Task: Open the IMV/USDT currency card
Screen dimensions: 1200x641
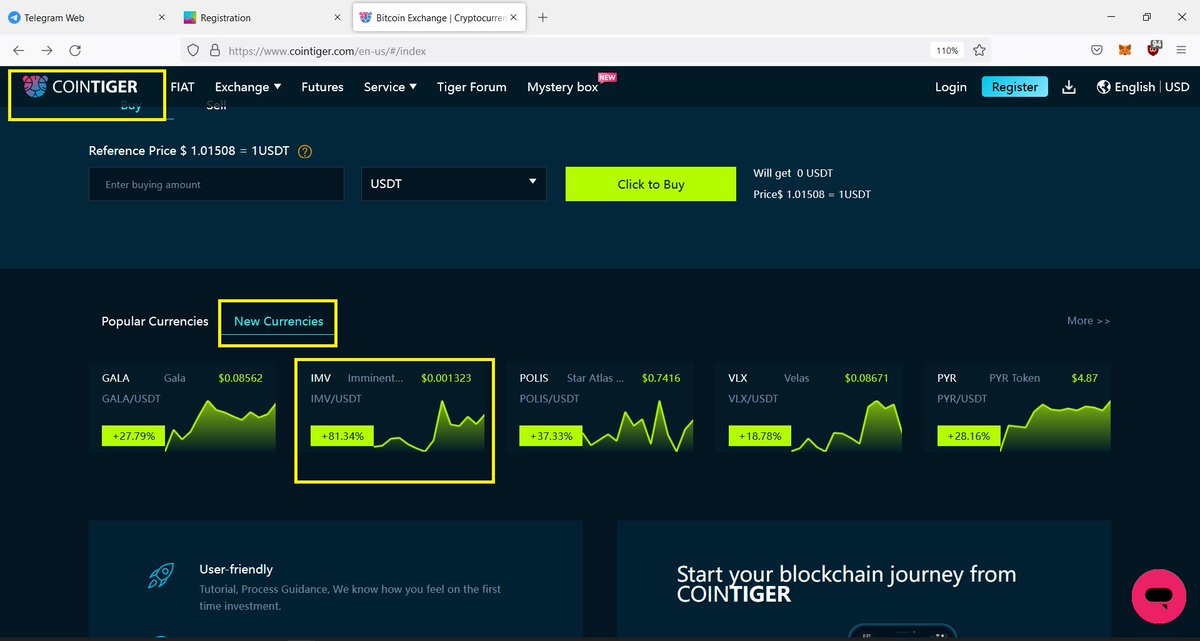Action: 393,408
